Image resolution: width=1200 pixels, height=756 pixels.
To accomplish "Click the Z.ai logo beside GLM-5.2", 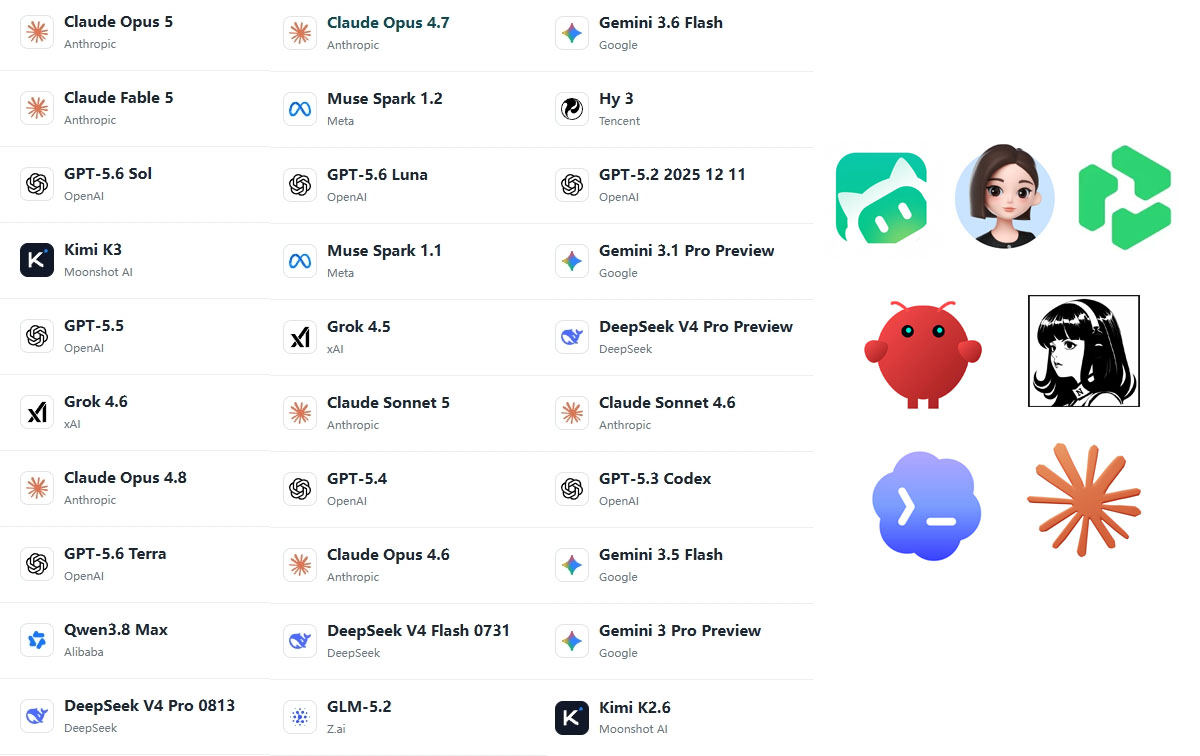I will tap(300, 716).
